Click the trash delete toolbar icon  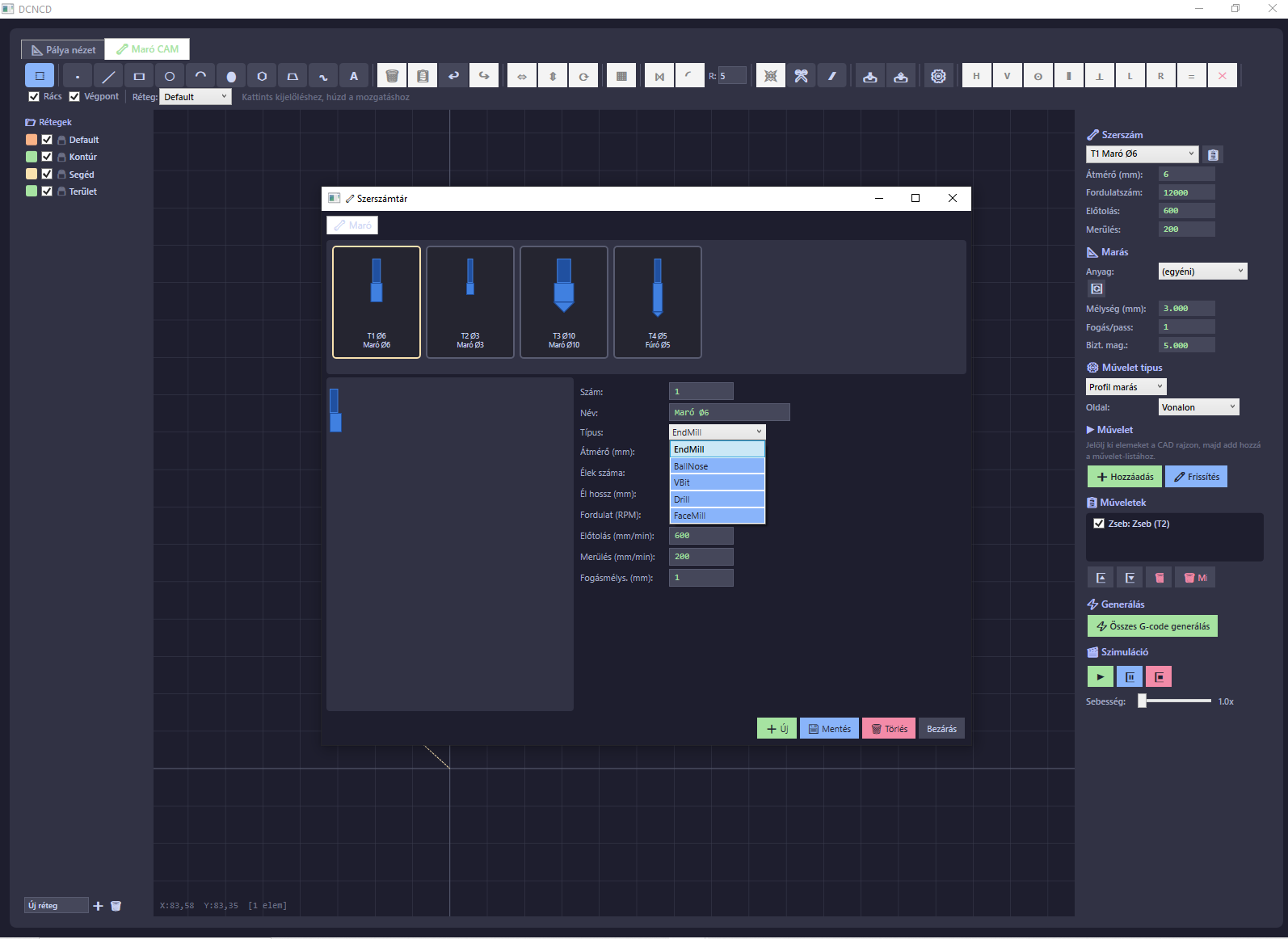tap(392, 76)
